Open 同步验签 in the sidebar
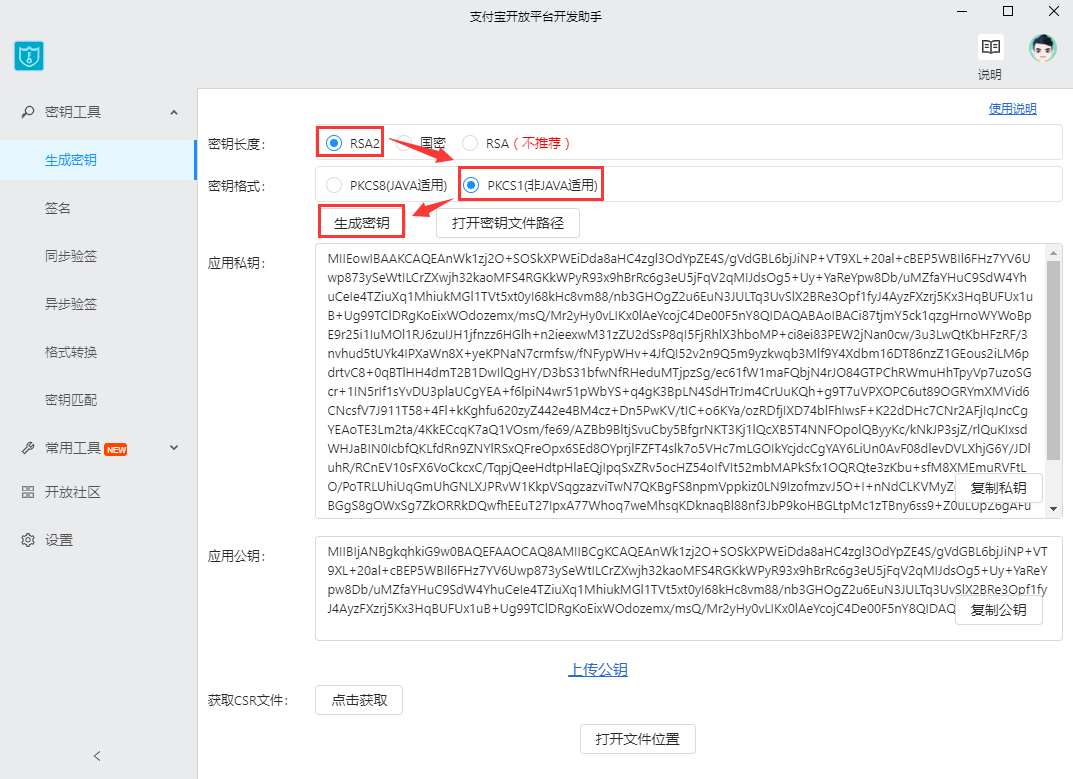1073x779 pixels. click(x=98, y=256)
